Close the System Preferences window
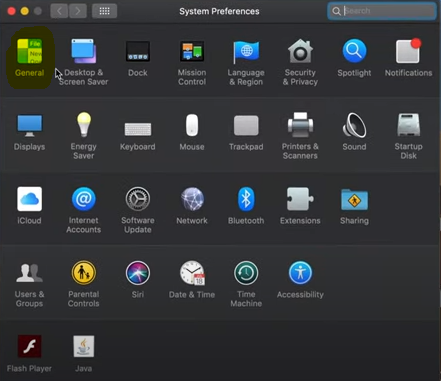The width and height of the screenshot is (441, 381). pyautogui.click(x=11, y=11)
